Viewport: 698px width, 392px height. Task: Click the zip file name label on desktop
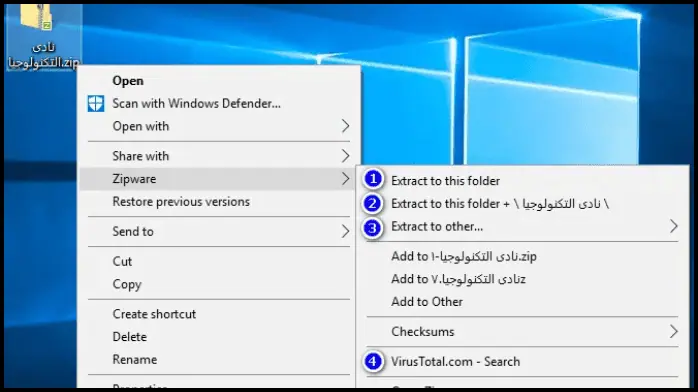point(44,55)
